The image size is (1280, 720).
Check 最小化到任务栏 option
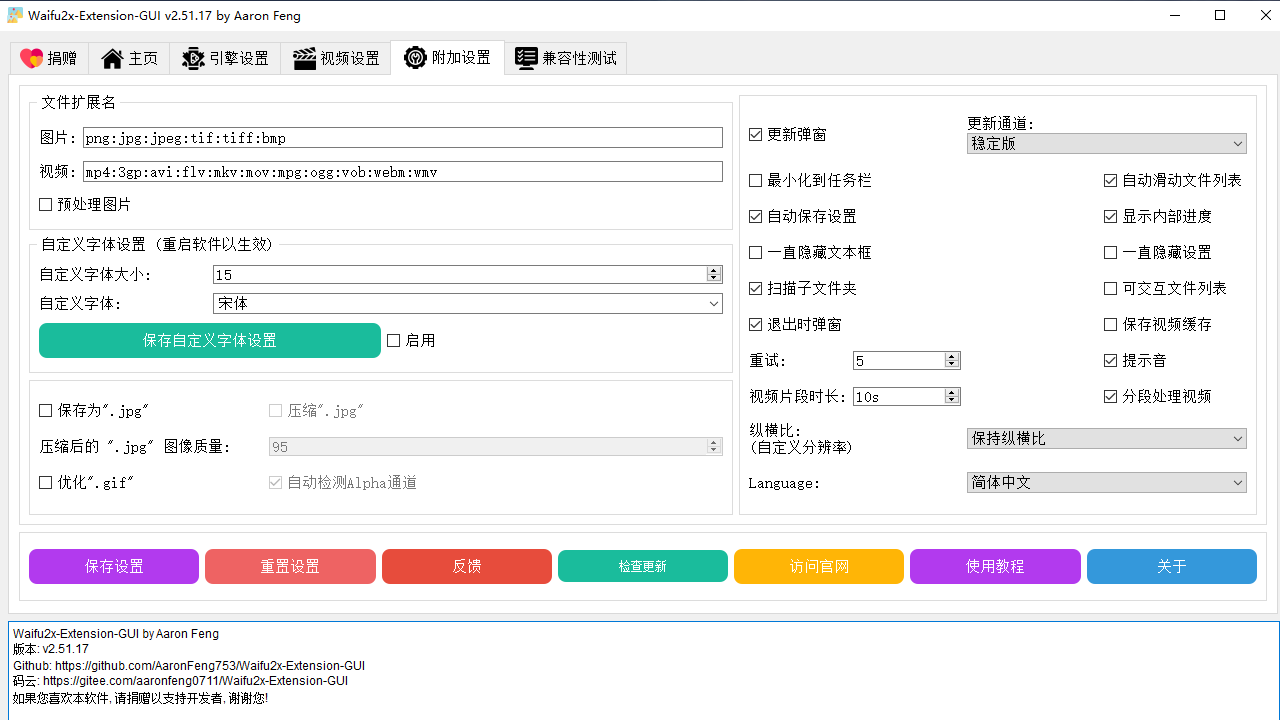point(755,180)
